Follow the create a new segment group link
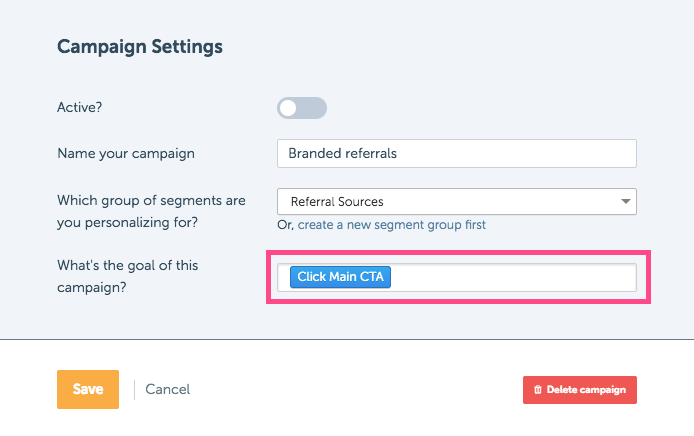This screenshot has width=694, height=436. click(392, 225)
